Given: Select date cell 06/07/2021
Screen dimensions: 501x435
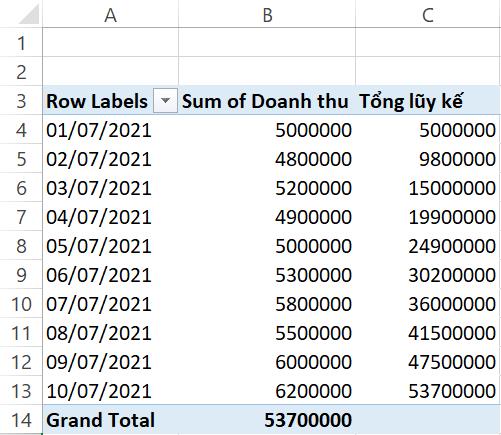Looking at the screenshot, I should tap(110, 275).
